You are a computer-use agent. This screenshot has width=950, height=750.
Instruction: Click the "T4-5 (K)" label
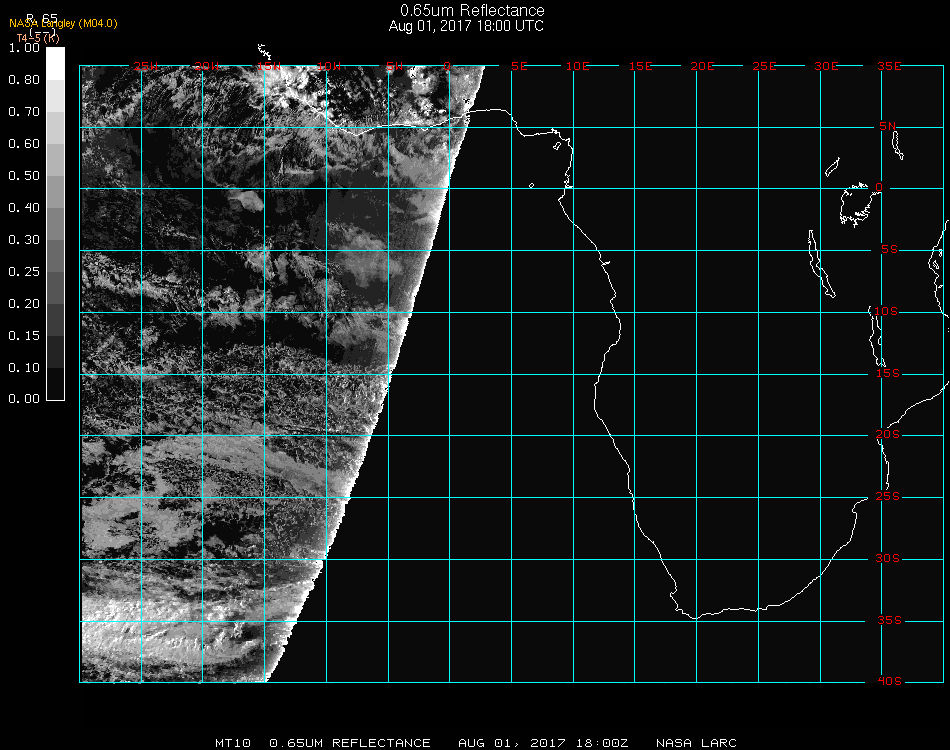38,38
